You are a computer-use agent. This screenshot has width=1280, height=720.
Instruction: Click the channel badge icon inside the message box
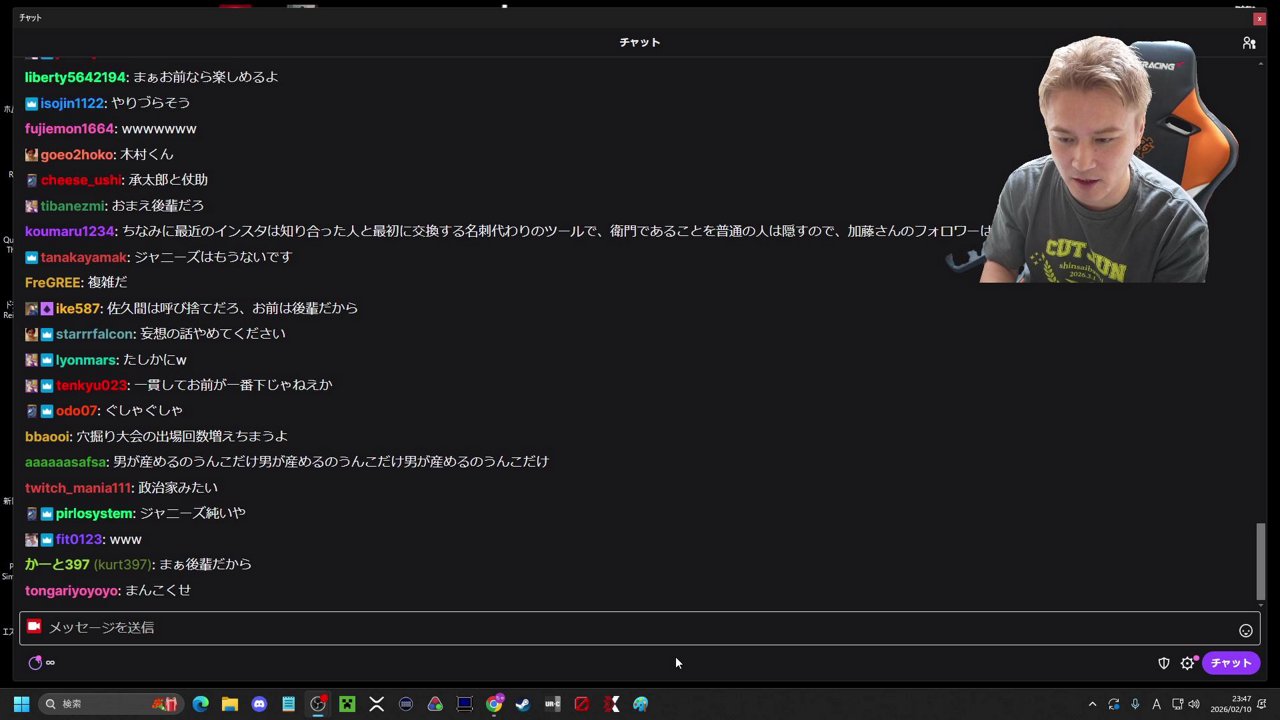34,627
